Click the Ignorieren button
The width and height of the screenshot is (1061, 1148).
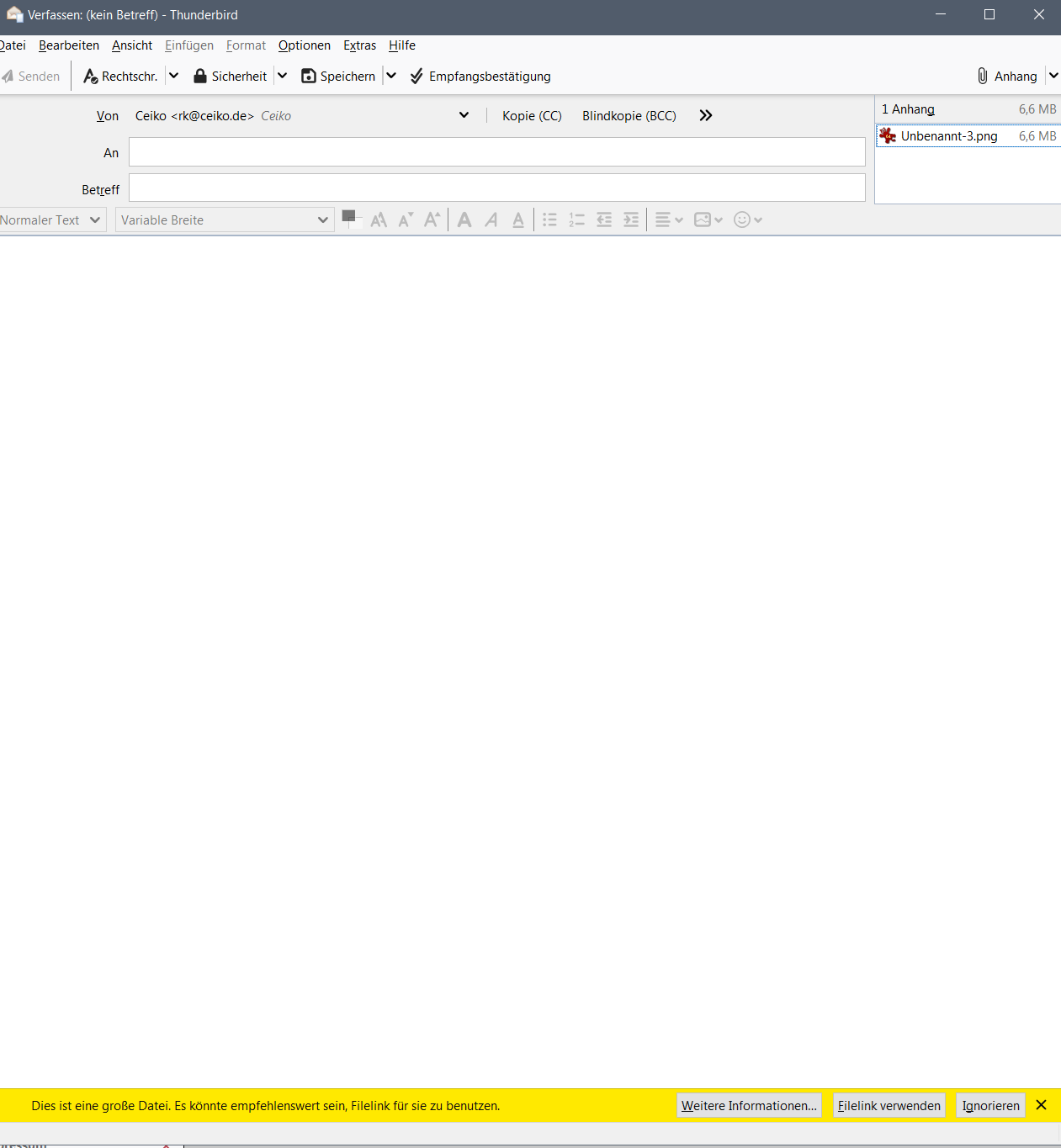[990, 1106]
